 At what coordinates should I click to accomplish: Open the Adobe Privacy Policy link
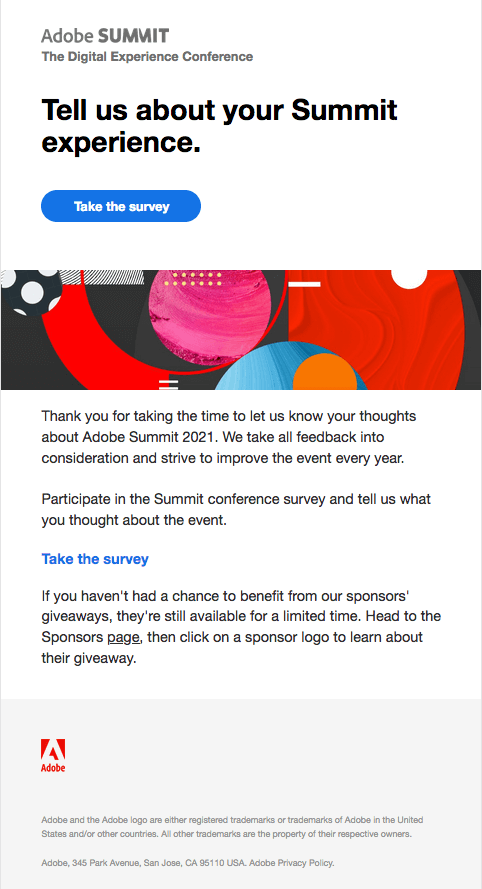click(291, 863)
